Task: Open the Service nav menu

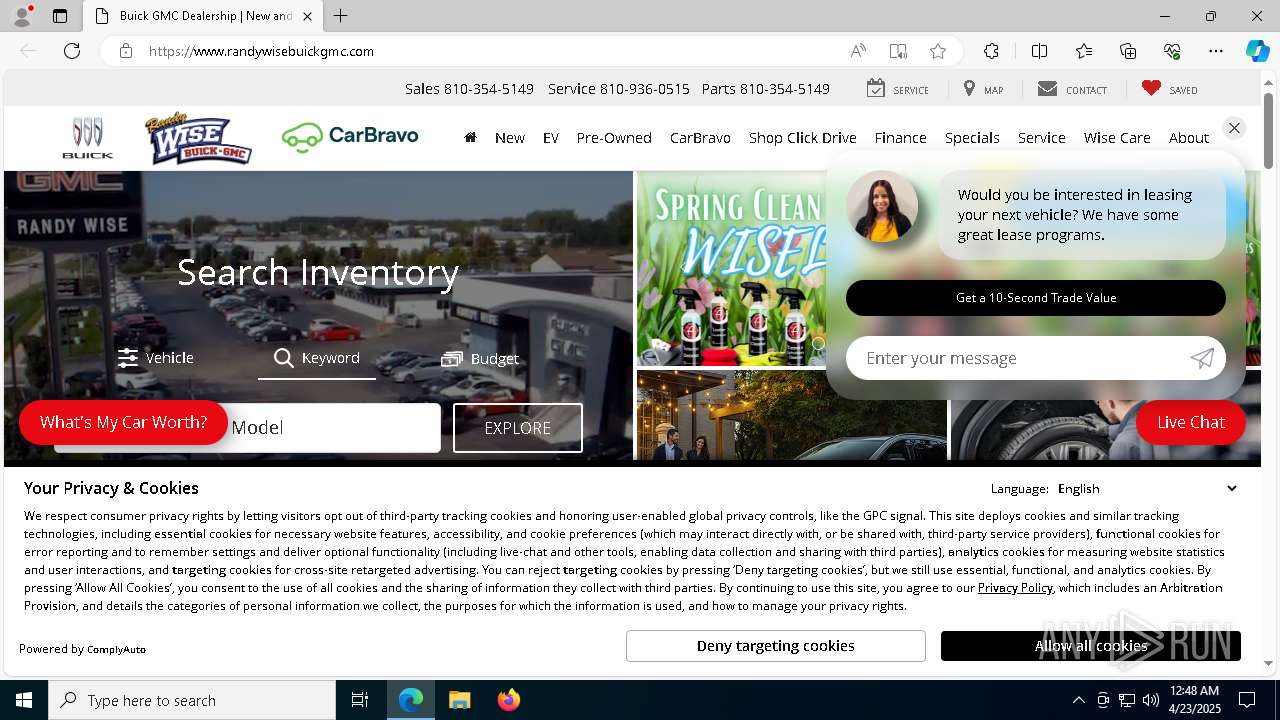Action: (x=1042, y=138)
